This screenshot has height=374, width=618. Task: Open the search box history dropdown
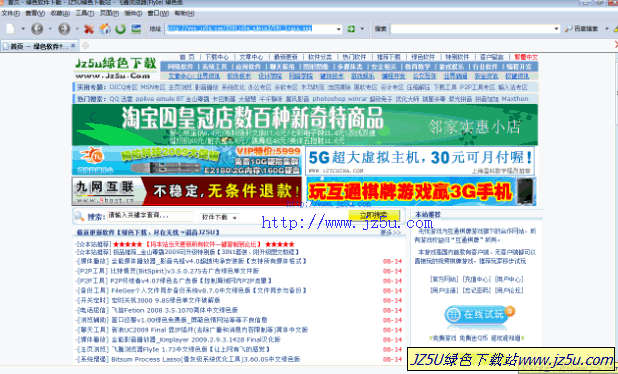tap(556, 29)
